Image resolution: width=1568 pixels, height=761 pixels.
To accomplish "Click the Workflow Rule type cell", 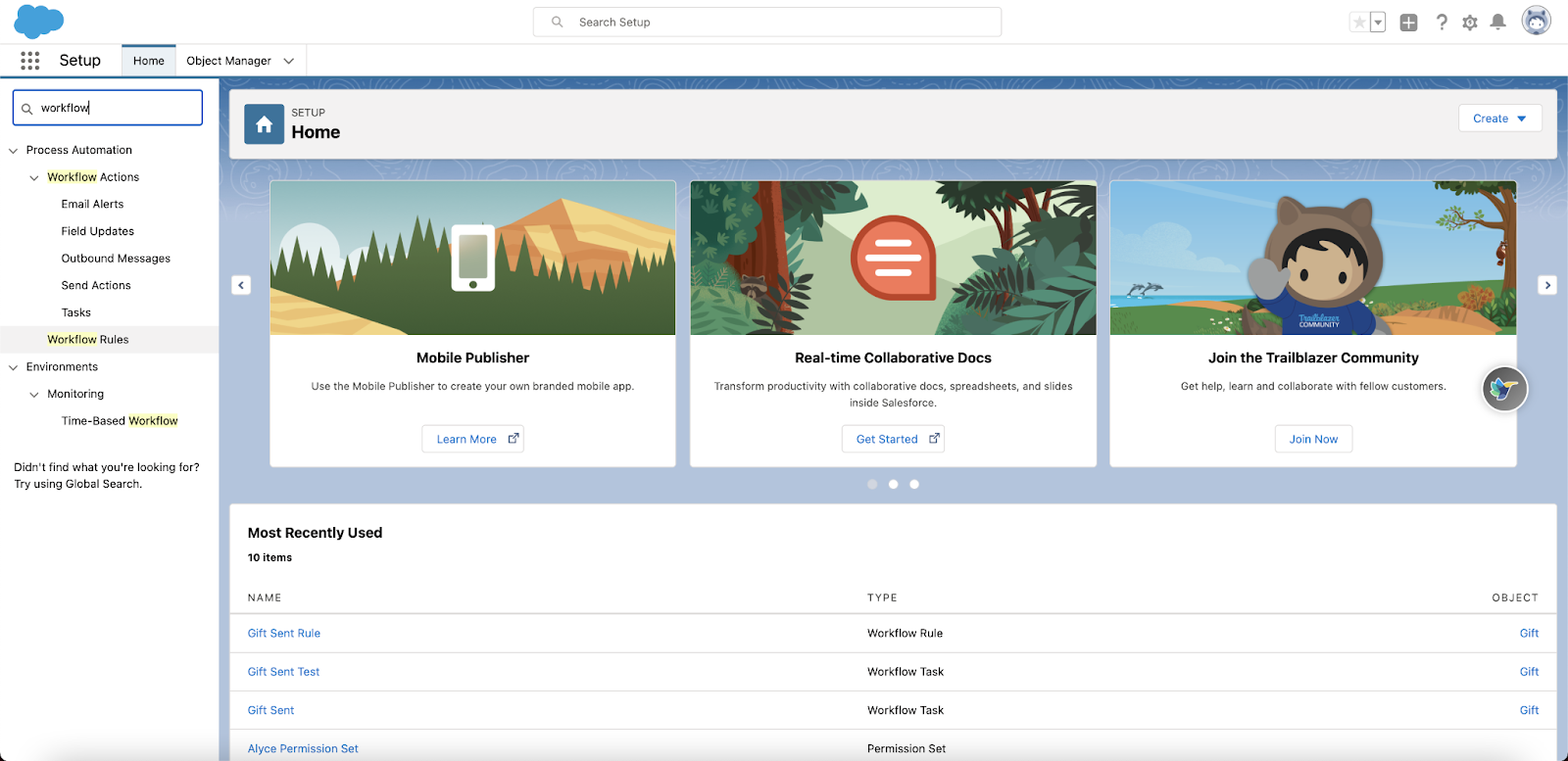I will [905, 634].
